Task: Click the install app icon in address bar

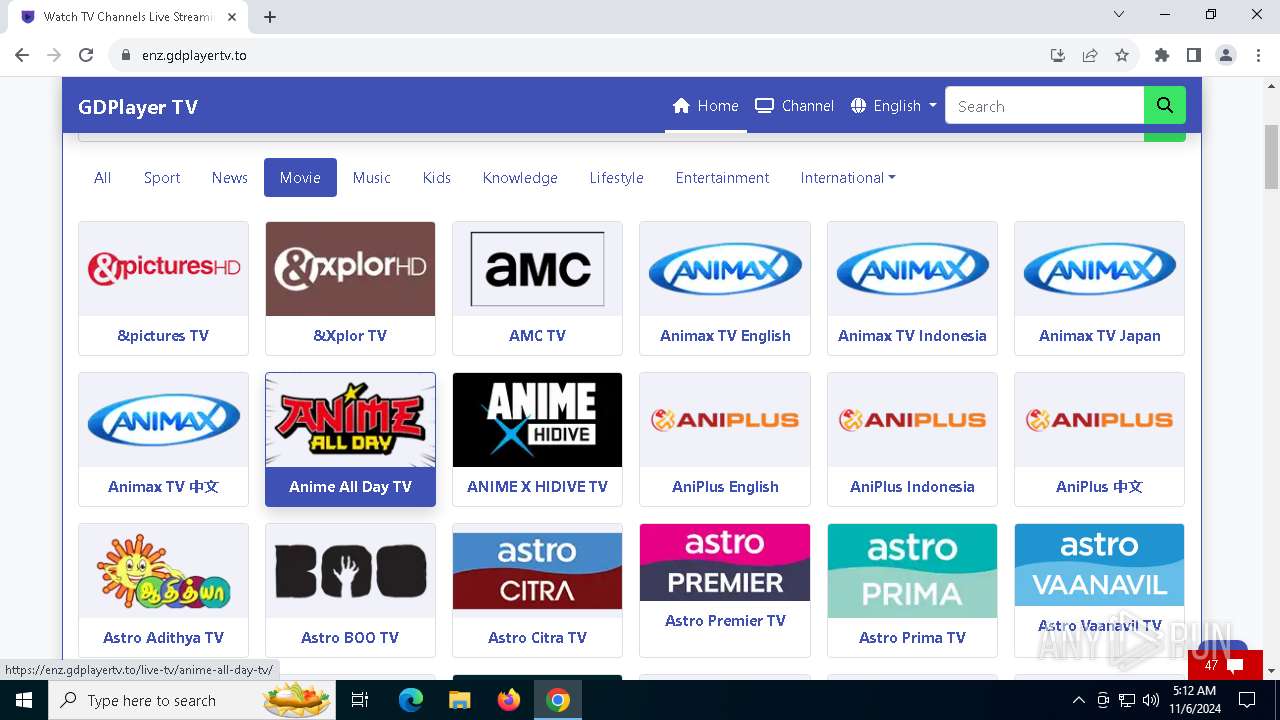Action: tap(1058, 55)
